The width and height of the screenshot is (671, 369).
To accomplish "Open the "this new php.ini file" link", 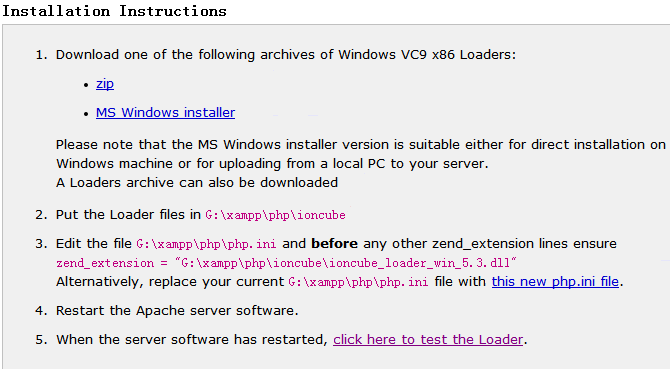I will [555, 282].
